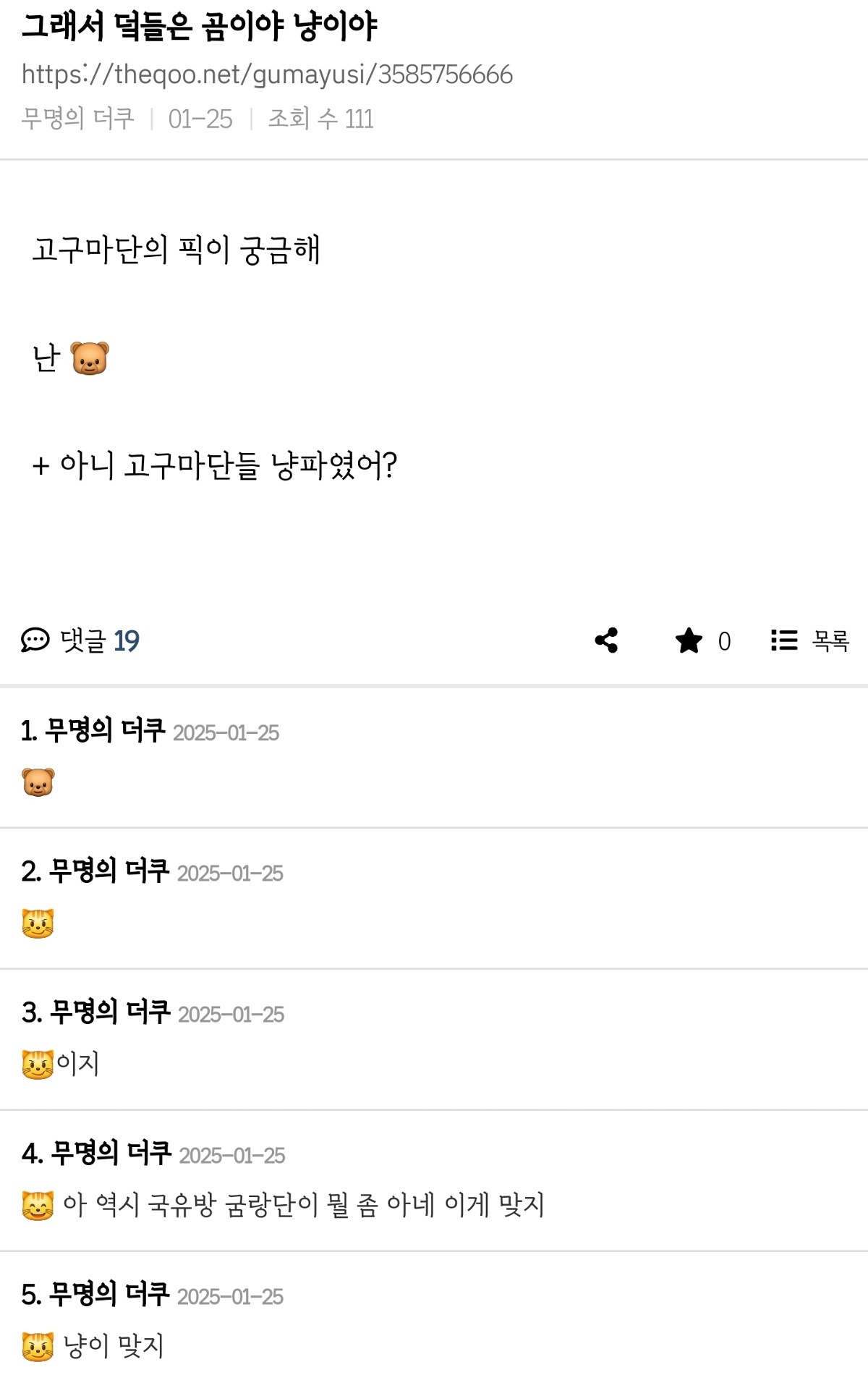Select comment 1 author 무명의 더쿠
The width and height of the screenshot is (868, 1375).
tap(105, 731)
